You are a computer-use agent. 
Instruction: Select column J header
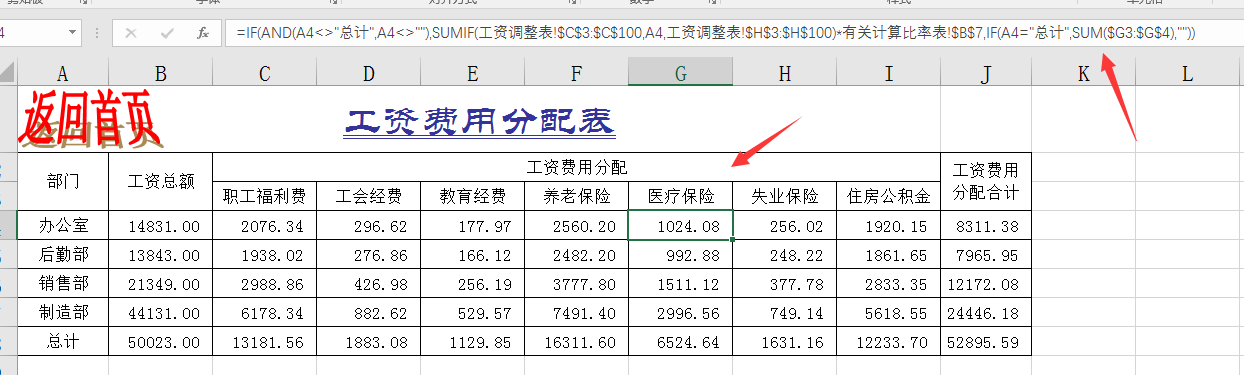tap(985, 73)
